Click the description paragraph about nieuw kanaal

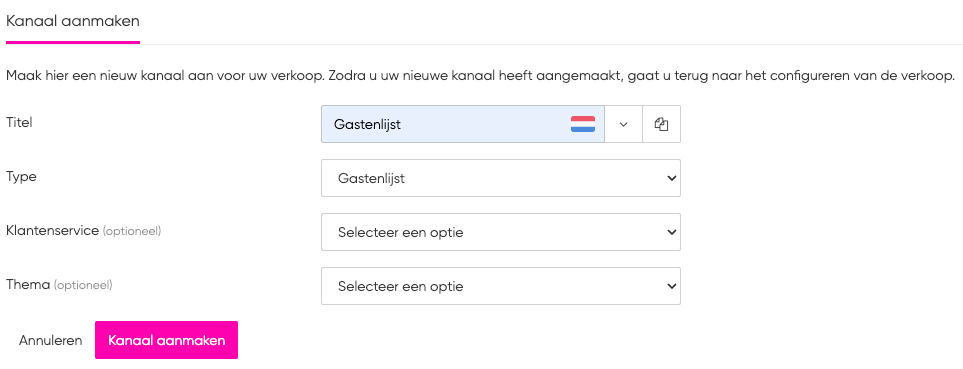[481, 77]
